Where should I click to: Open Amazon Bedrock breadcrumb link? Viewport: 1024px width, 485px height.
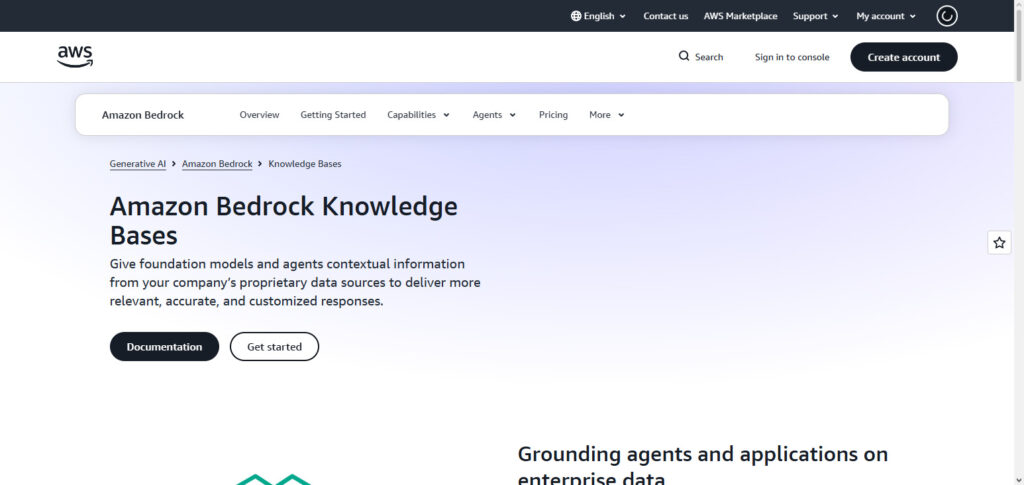(217, 164)
